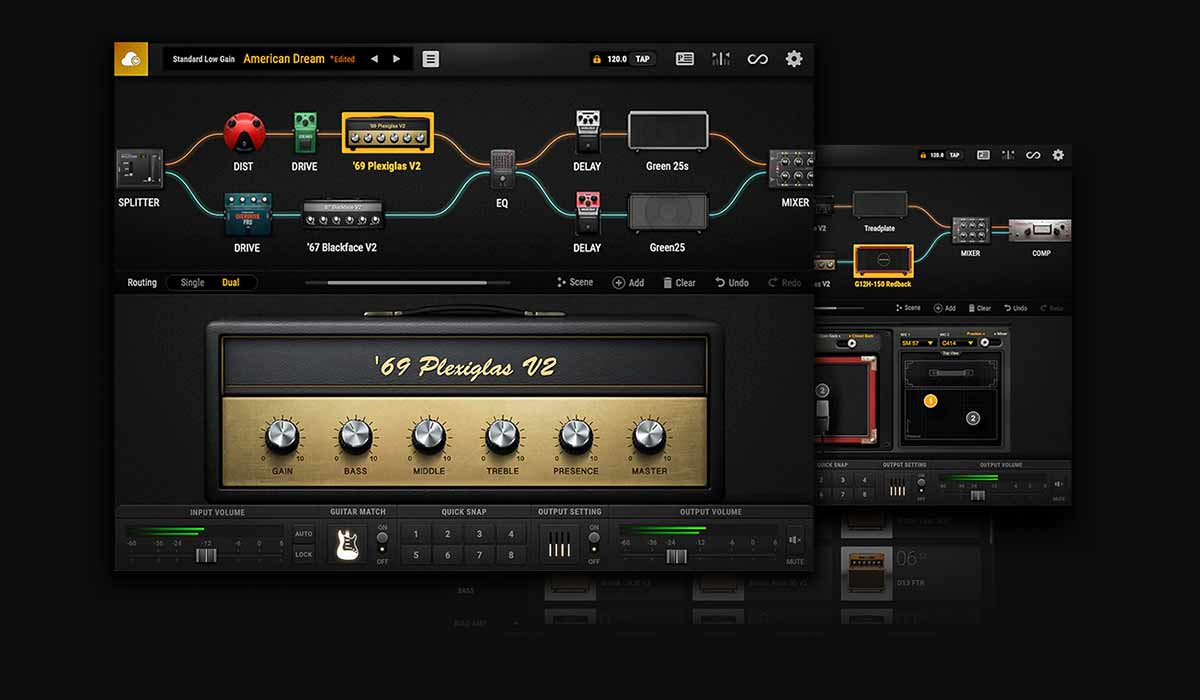
Task: Open the settings gear icon
Action: (793, 59)
